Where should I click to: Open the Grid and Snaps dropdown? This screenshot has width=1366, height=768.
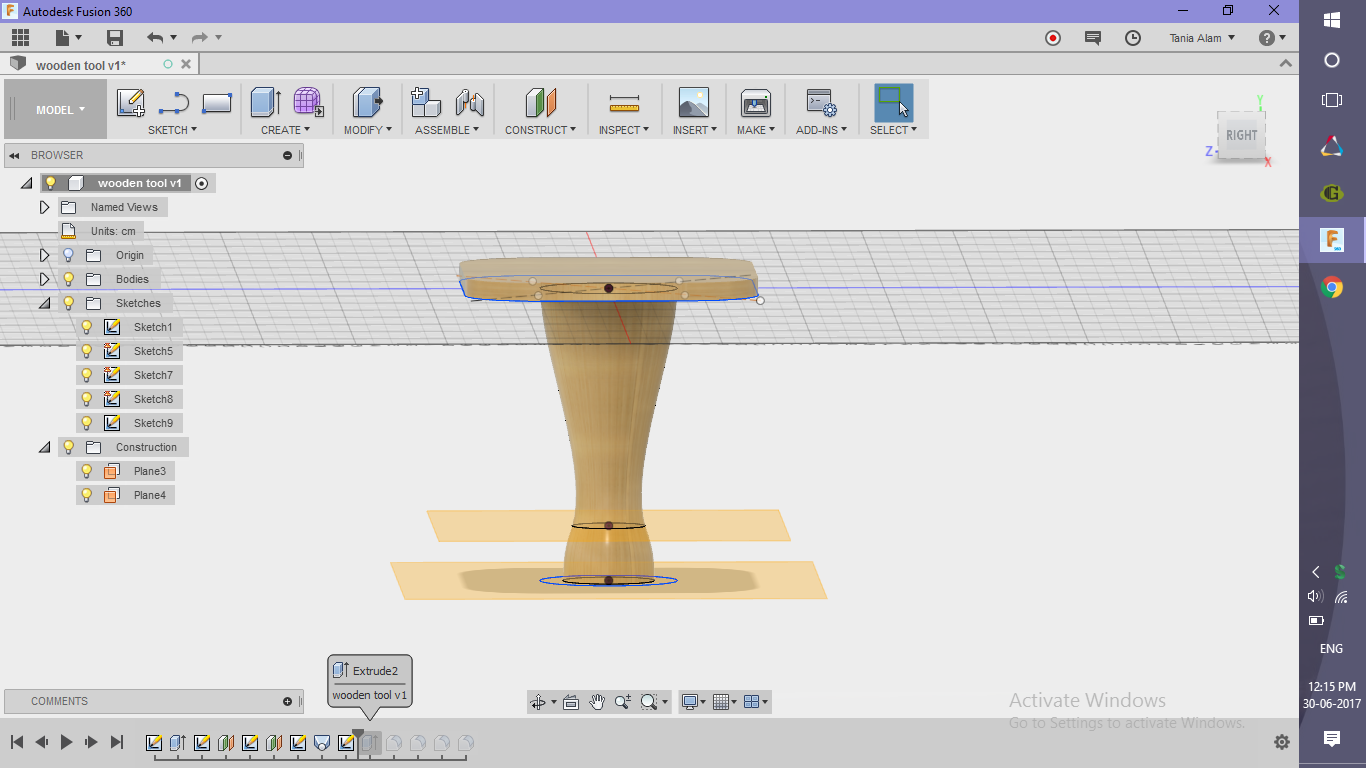tap(726, 702)
